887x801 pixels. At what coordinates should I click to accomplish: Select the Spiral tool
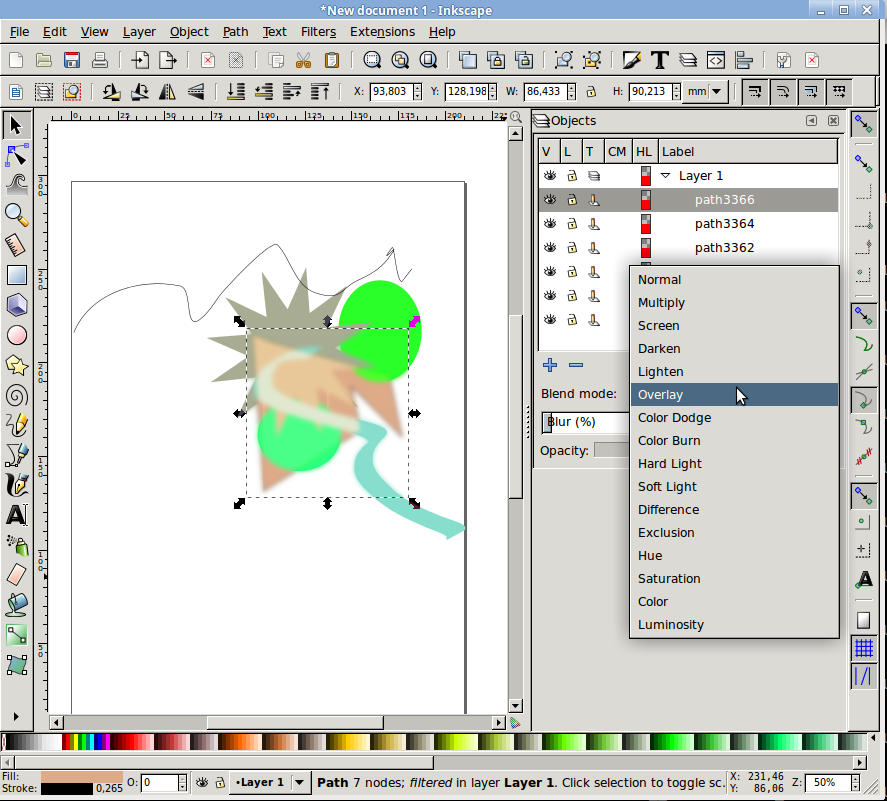tap(16, 395)
